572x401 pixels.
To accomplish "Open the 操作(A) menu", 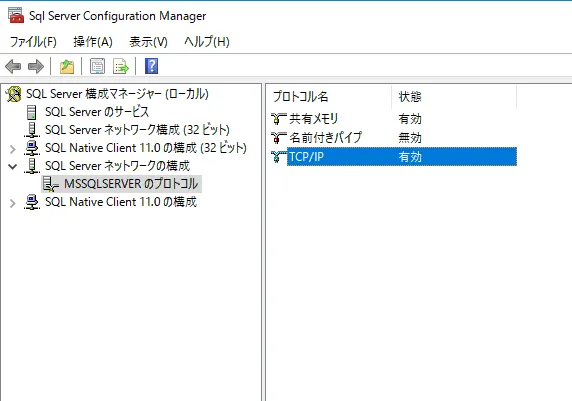I will tap(93, 42).
